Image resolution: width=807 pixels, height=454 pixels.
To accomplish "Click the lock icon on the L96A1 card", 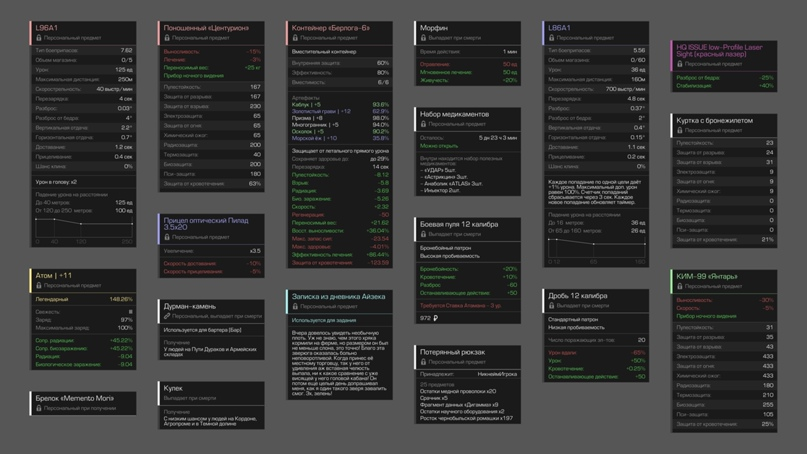I will 39,38.
